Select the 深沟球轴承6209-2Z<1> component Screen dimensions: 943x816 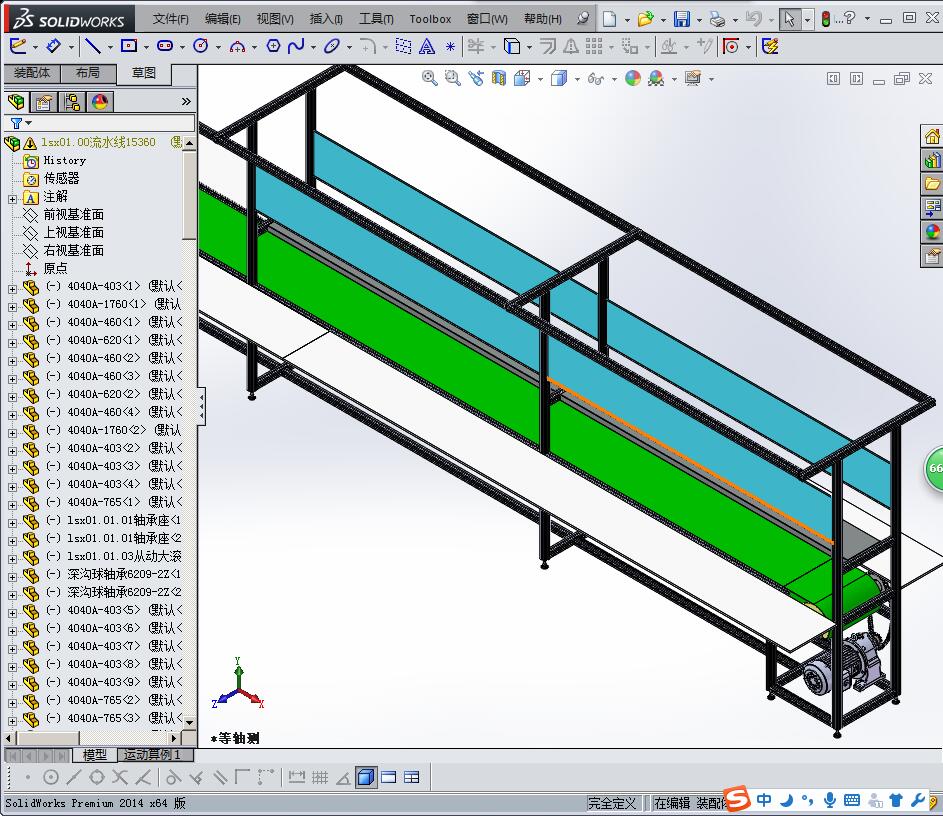pyautogui.click(x=124, y=574)
